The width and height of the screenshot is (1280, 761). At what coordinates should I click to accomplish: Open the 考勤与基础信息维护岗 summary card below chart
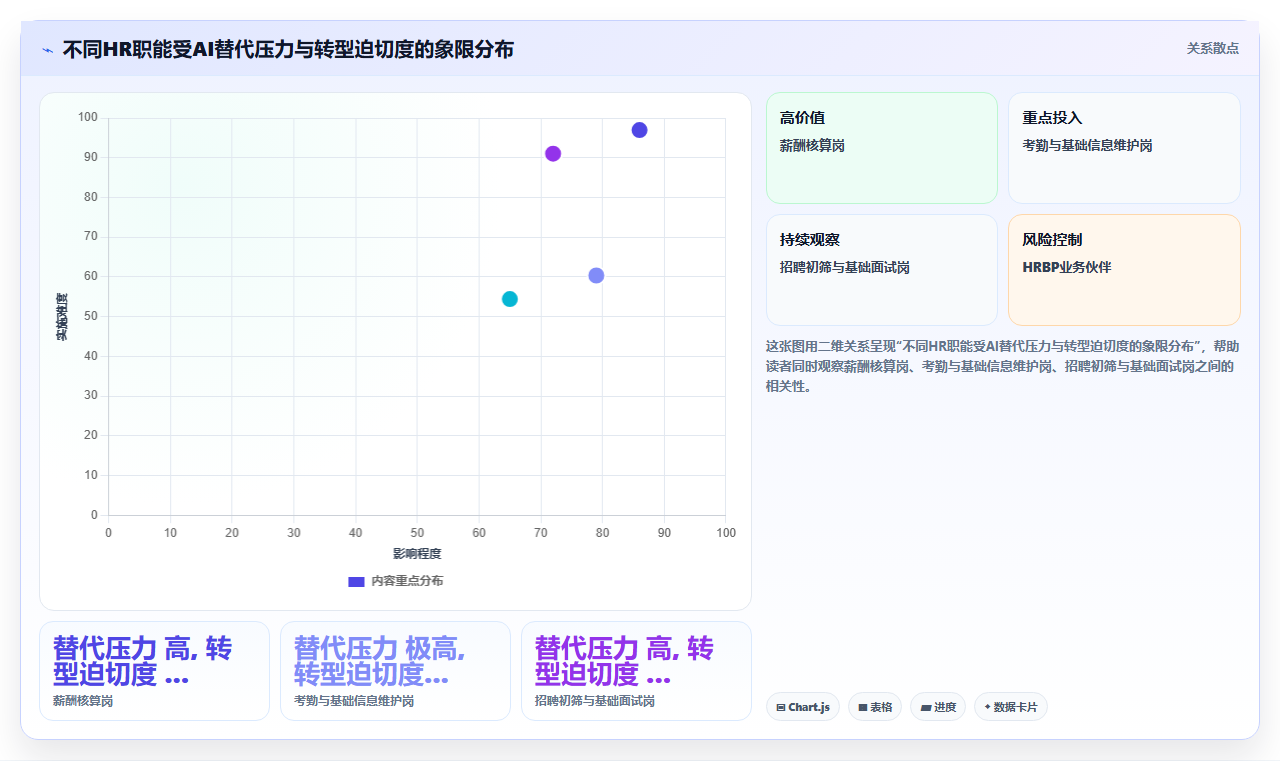(x=395, y=671)
